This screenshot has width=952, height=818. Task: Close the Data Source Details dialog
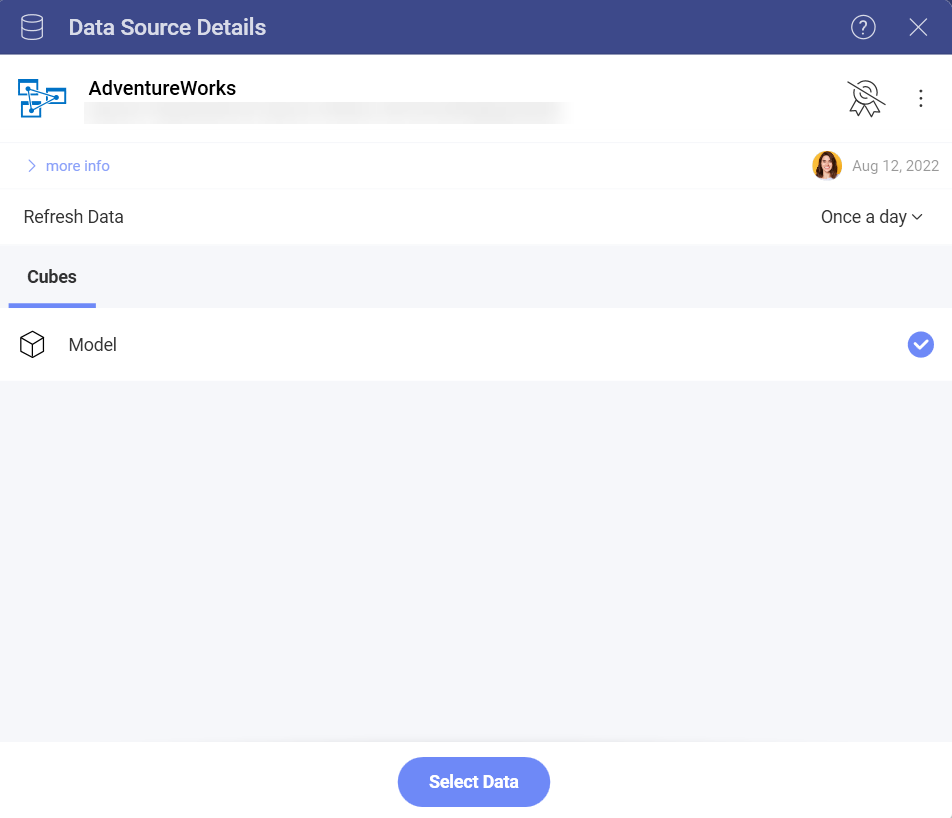[x=918, y=27]
